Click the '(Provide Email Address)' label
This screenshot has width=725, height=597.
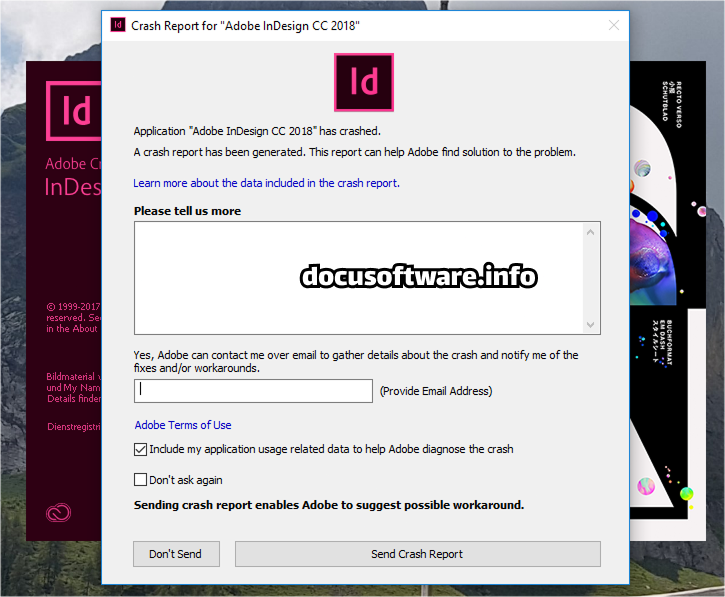click(x=436, y=391)
